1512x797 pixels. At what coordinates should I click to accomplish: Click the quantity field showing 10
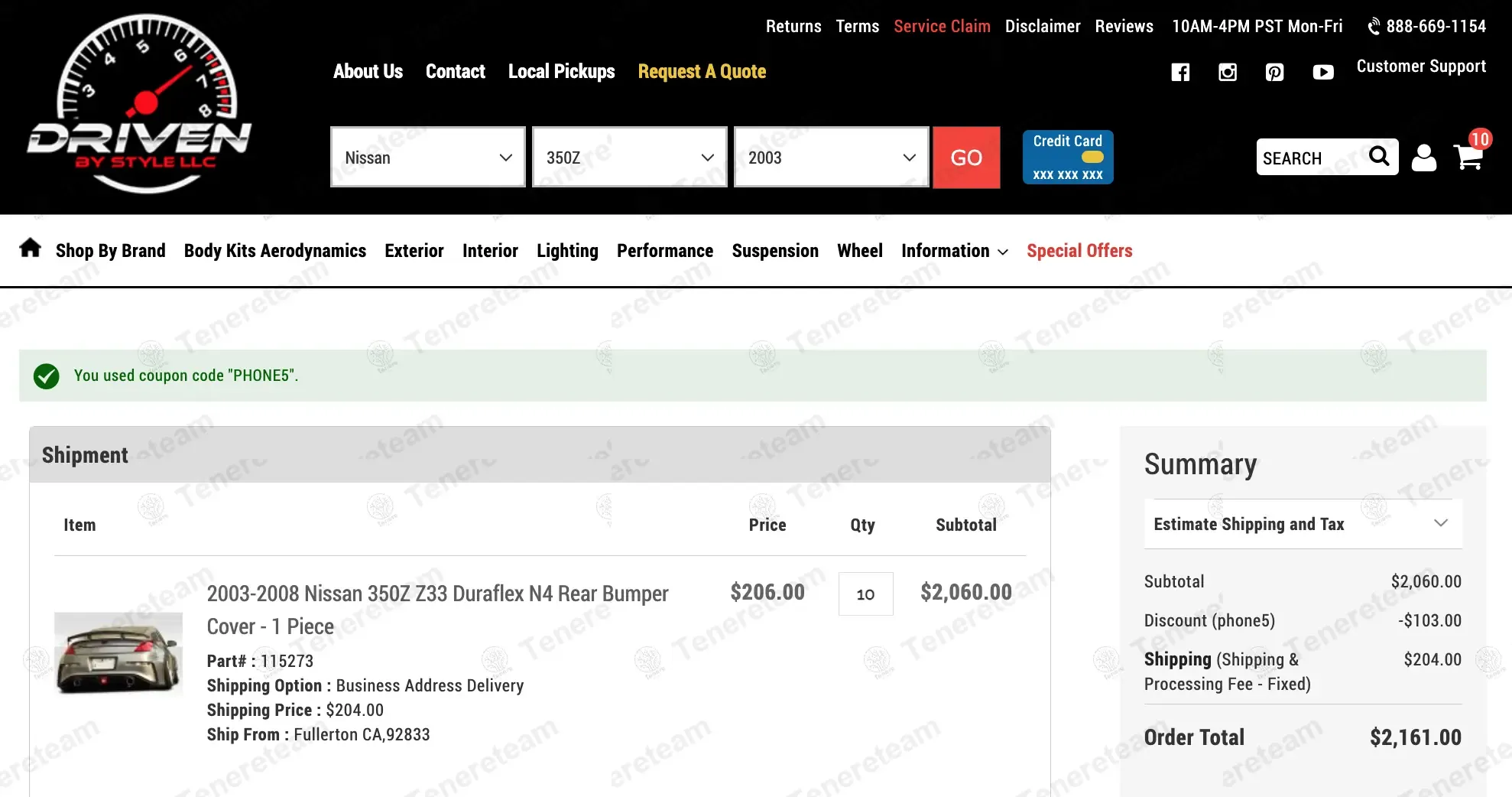865,594
